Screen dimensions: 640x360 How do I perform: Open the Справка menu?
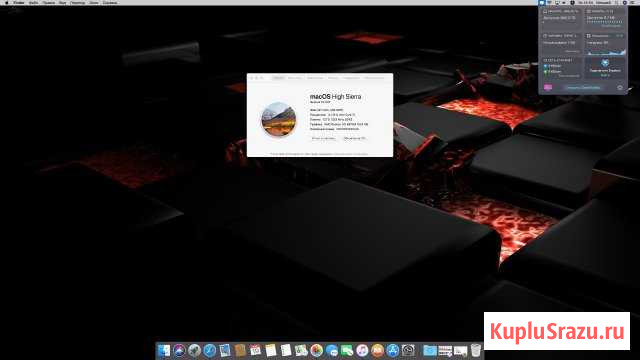110,2
